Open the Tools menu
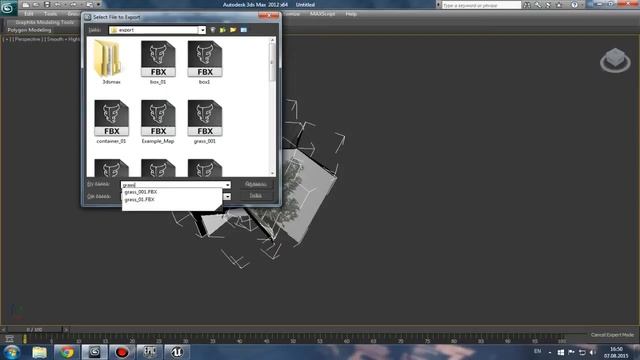This screenshot has height=360, width=640. [x=51, y=14]
